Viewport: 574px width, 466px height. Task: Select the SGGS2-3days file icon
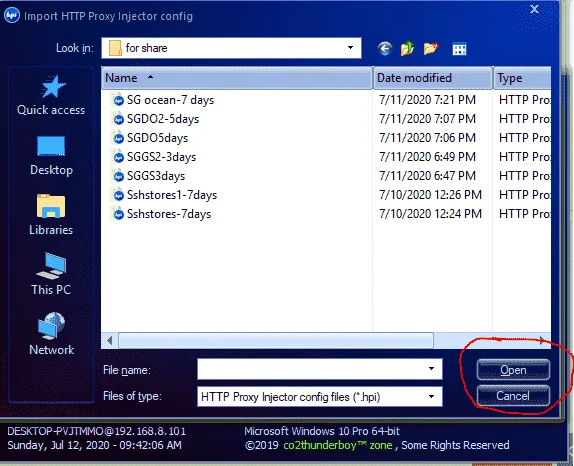[x=118, y=157]
